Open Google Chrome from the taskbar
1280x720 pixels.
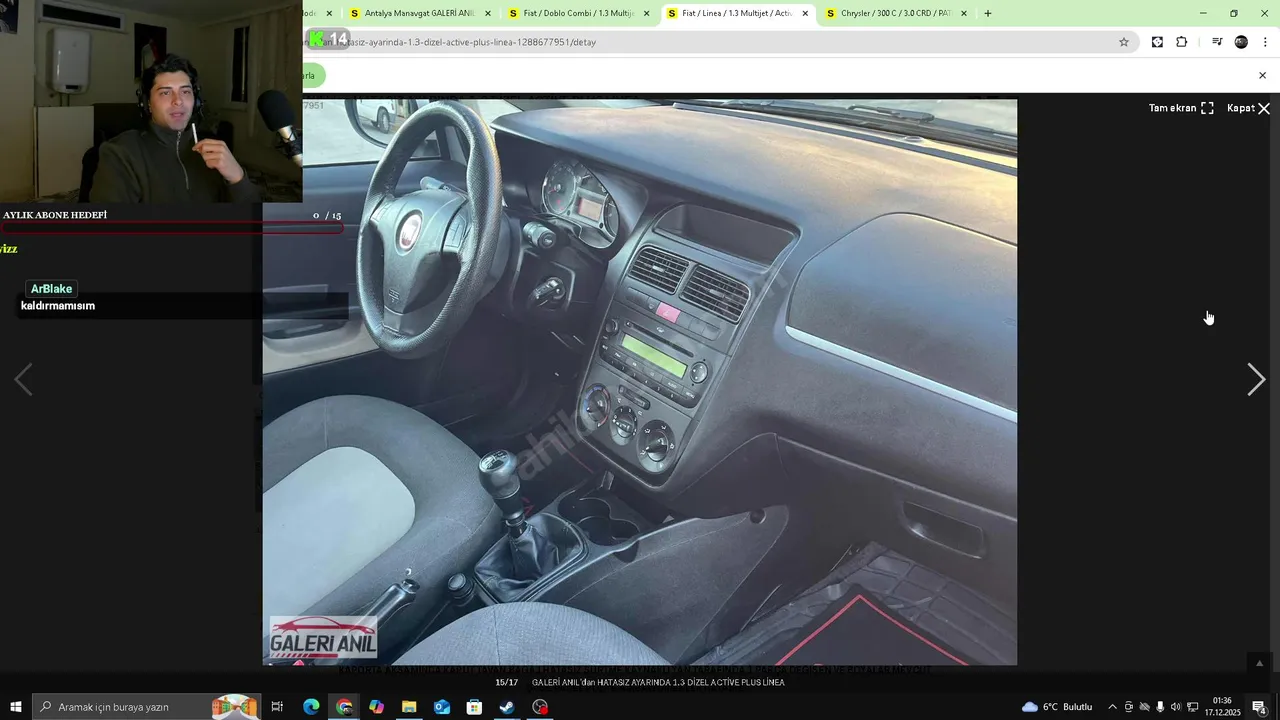[x=344, y=707]
